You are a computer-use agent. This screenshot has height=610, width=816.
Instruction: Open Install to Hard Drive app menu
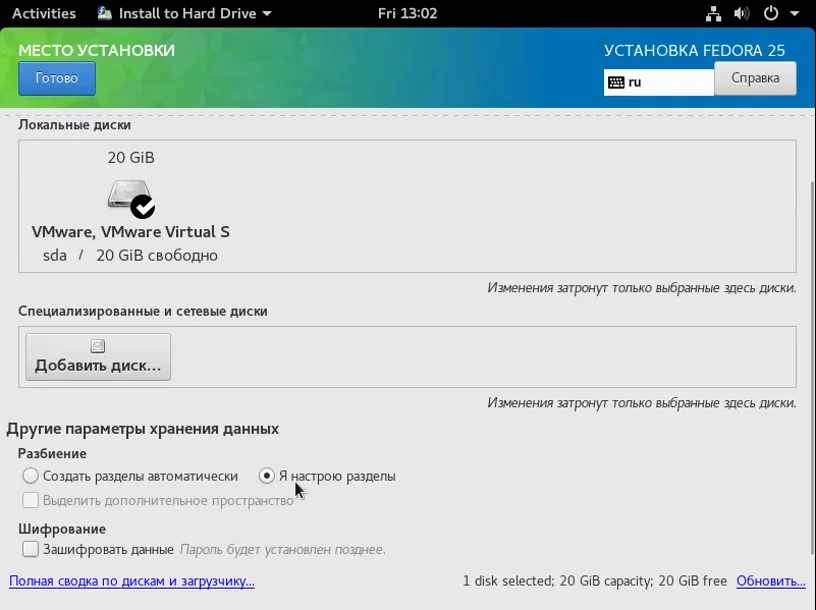point(185,13)
